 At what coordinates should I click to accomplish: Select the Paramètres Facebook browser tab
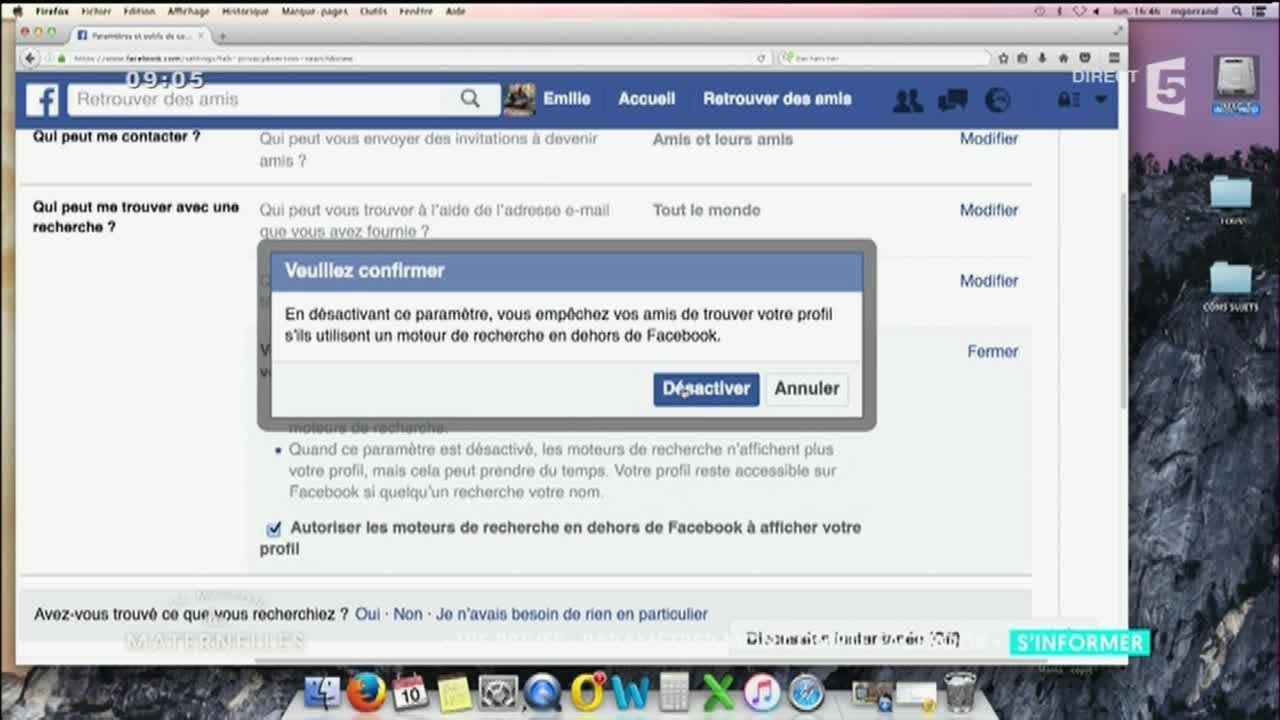tap(141, 35)
